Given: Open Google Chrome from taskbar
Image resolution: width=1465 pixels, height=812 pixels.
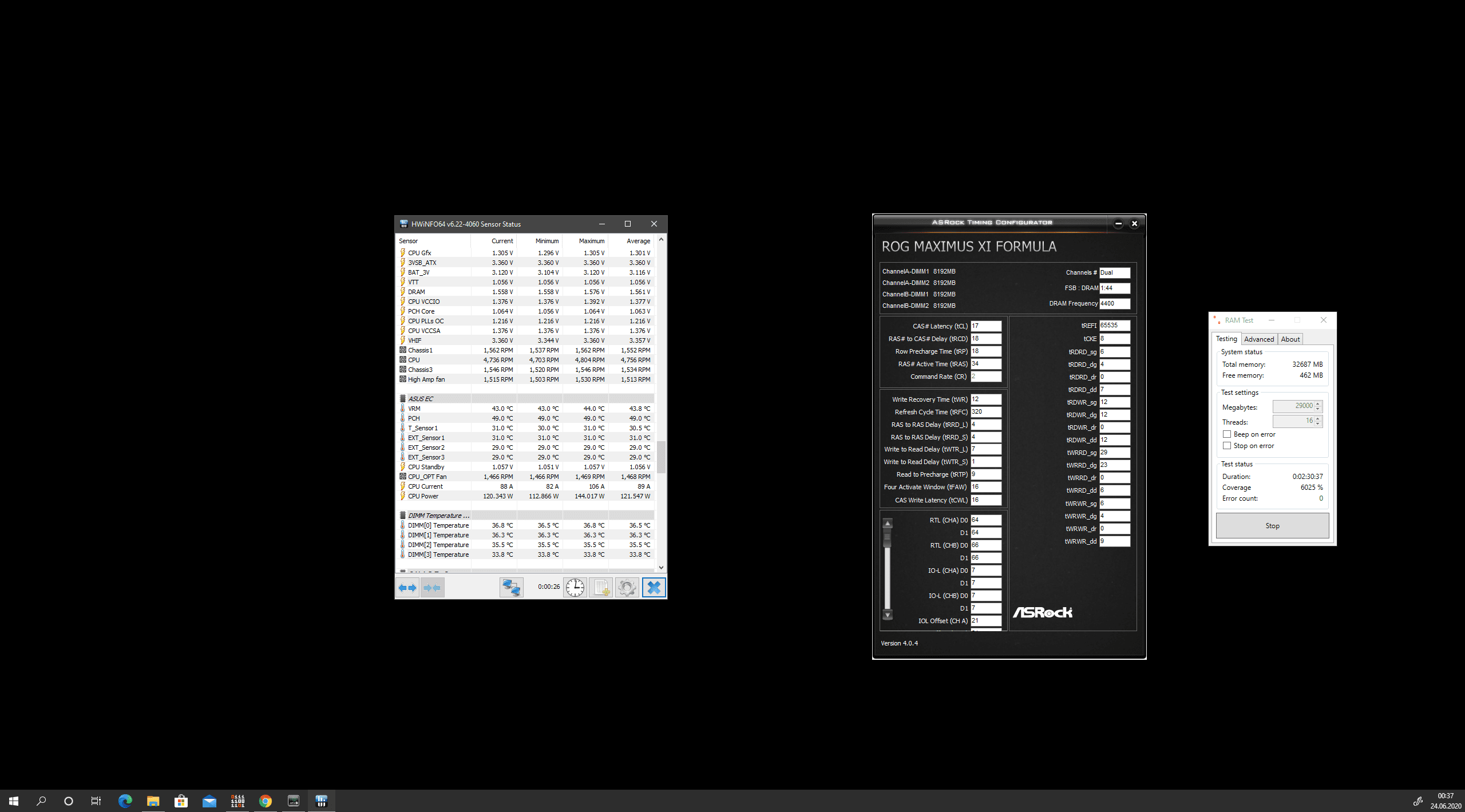Looking at the screenshot, I should pos(265,801).
